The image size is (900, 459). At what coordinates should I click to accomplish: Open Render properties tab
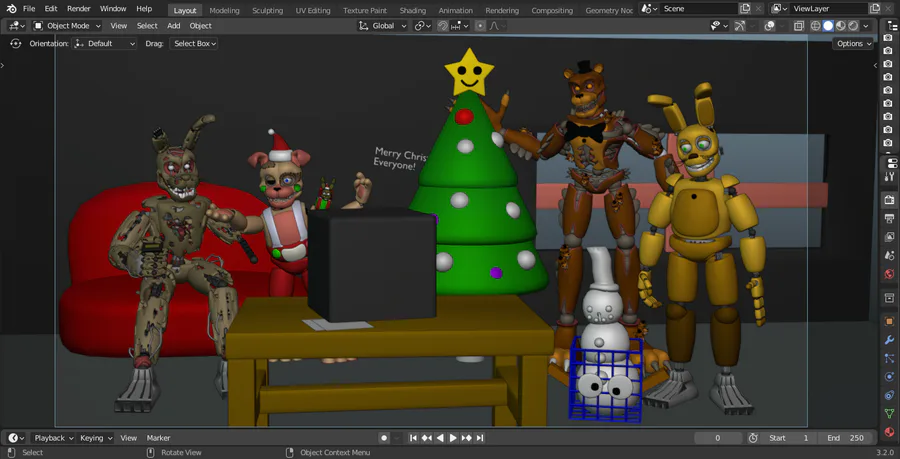[890, 200]
